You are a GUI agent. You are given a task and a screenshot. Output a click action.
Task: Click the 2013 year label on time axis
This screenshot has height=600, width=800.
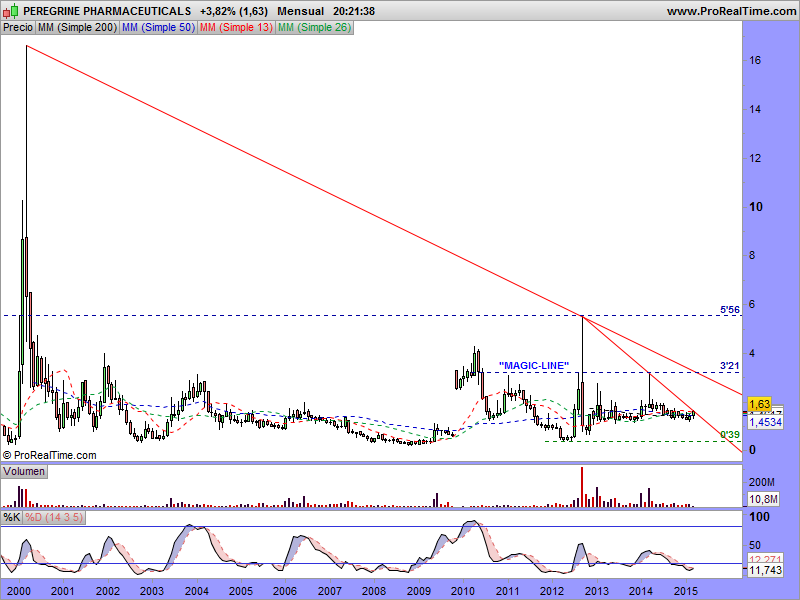[x=596, y=591]
